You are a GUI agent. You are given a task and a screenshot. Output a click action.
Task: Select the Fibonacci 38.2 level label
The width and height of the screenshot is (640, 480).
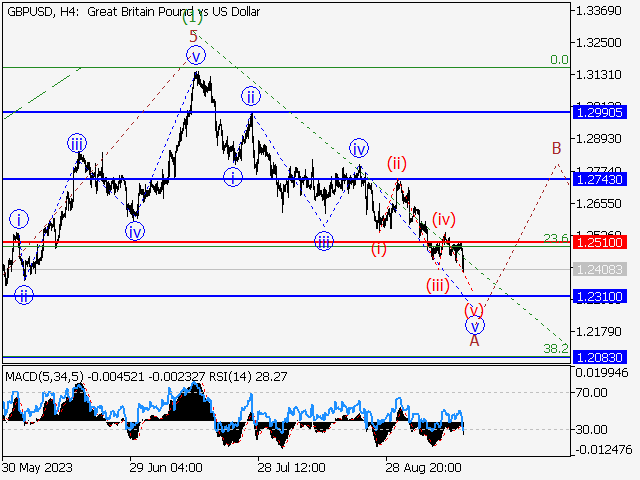click(556, 349)
